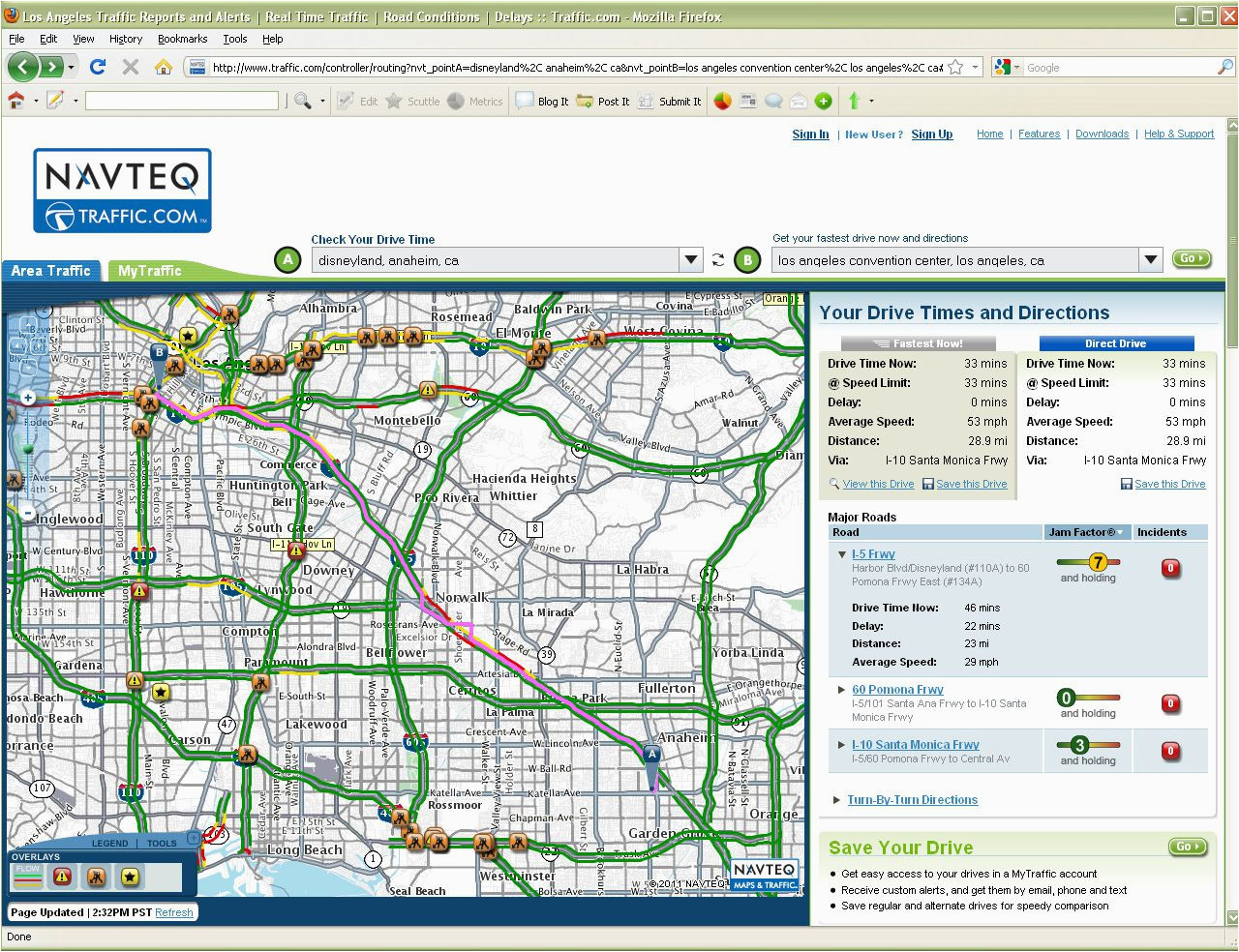Click the notepad pencil toolbar icon

(x=54, y=100)
